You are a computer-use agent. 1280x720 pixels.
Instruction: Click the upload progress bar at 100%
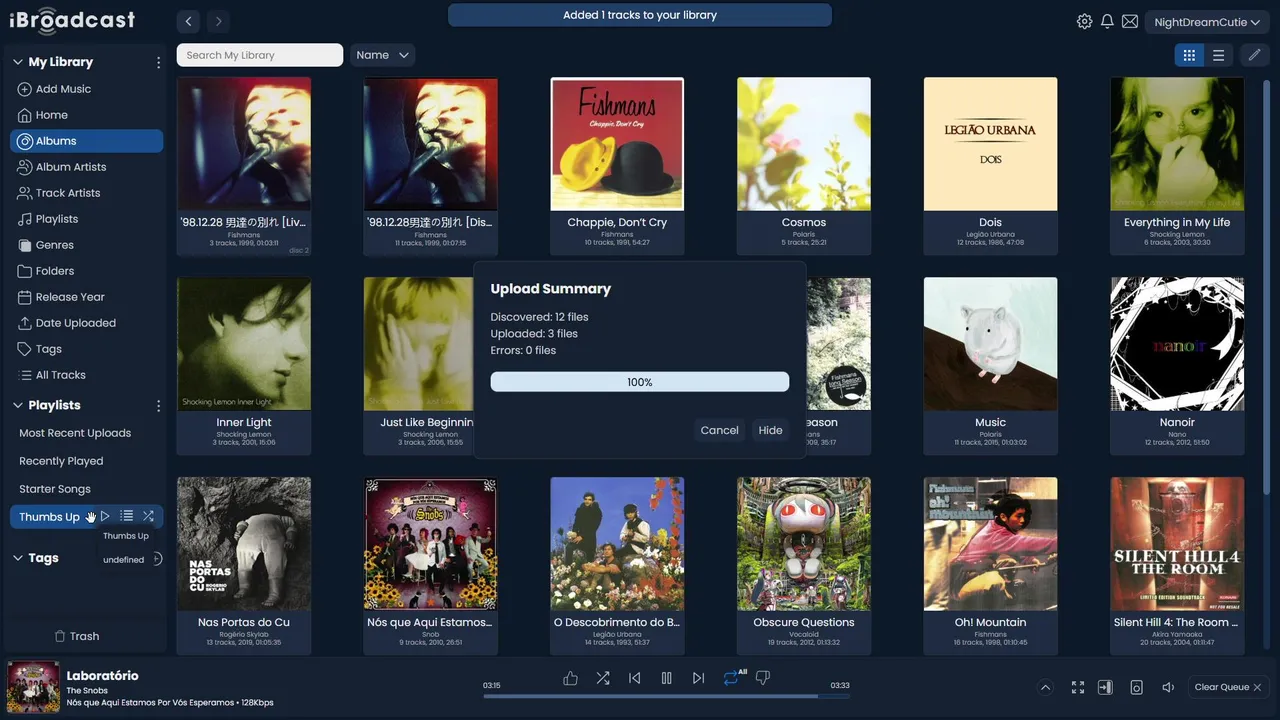(x=640, y=382)
